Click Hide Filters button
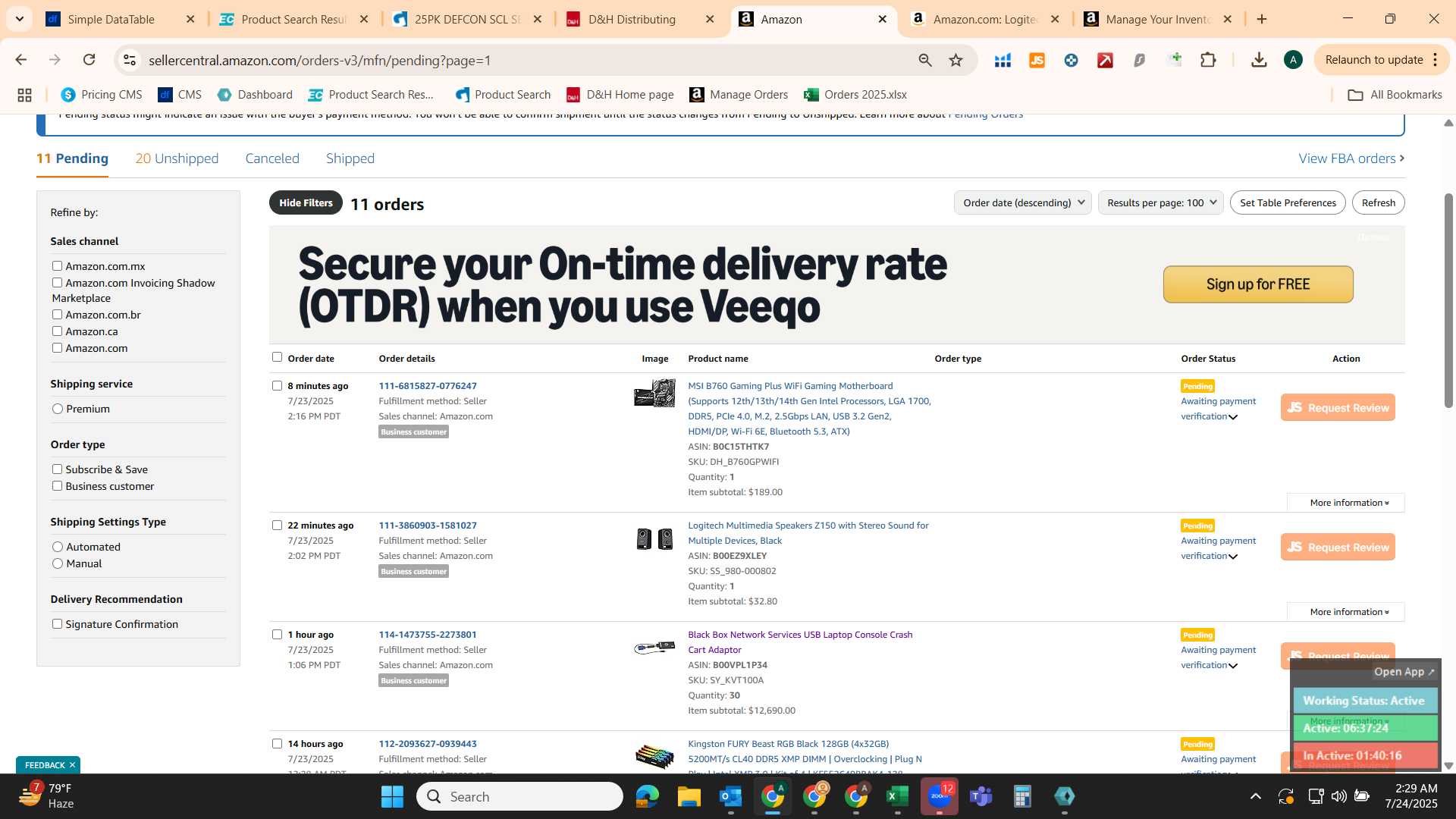Image resolution: width=1456 pixels, height=819 pixels. click(x=306, y=202)
